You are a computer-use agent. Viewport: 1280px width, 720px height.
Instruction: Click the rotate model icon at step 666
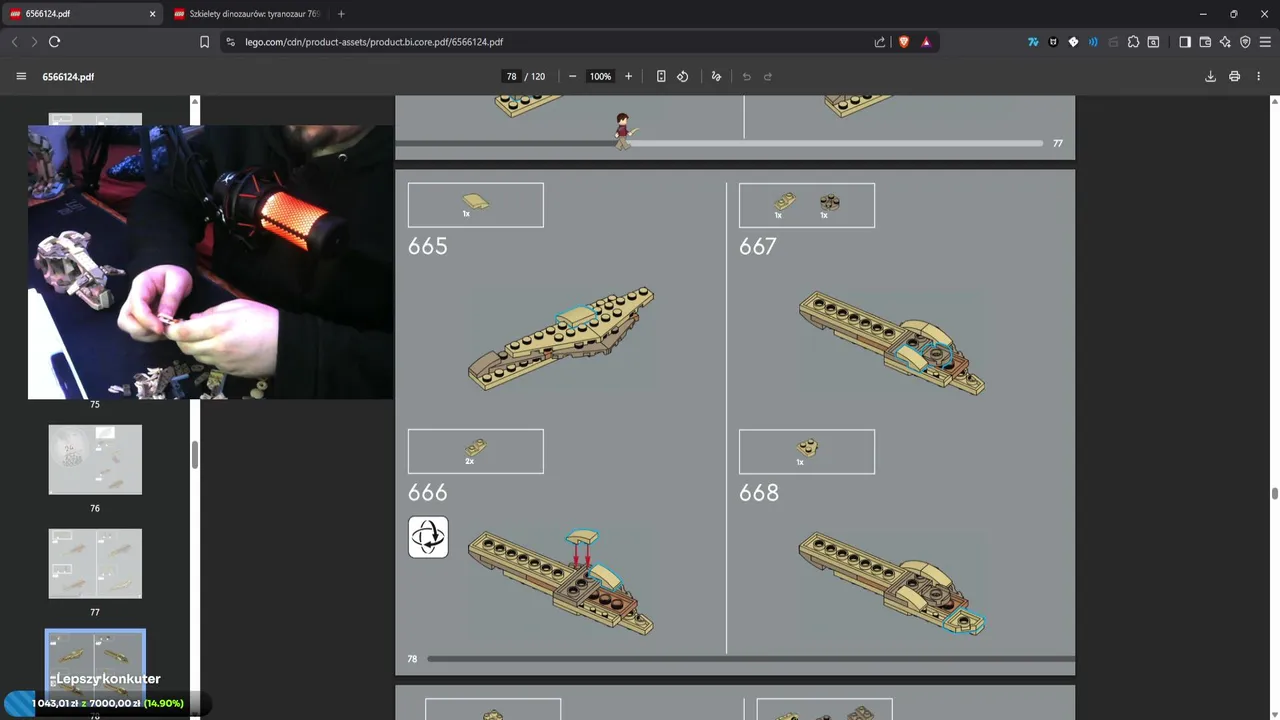[428, 537]
